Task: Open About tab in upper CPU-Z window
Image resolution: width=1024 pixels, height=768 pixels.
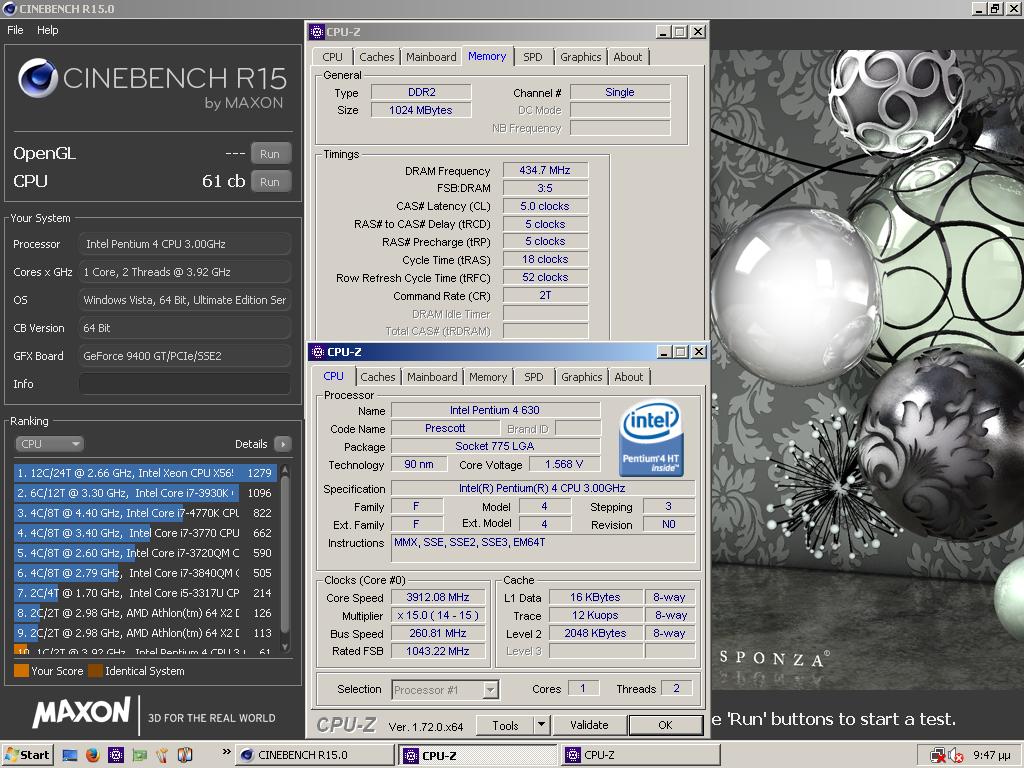Action: [x=628, y=57]
